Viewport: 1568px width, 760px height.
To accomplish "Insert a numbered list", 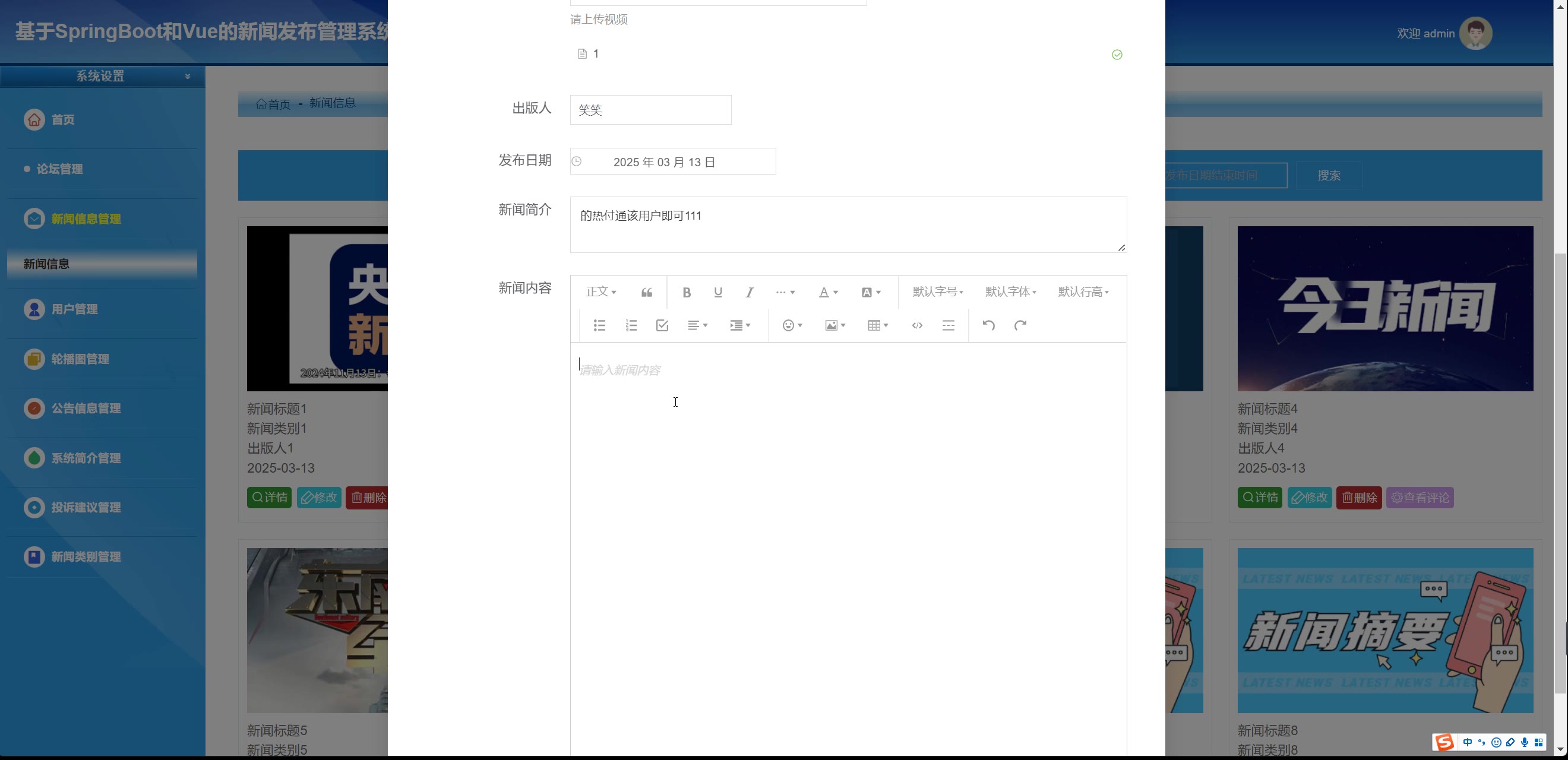I will [x=631, y=325].
